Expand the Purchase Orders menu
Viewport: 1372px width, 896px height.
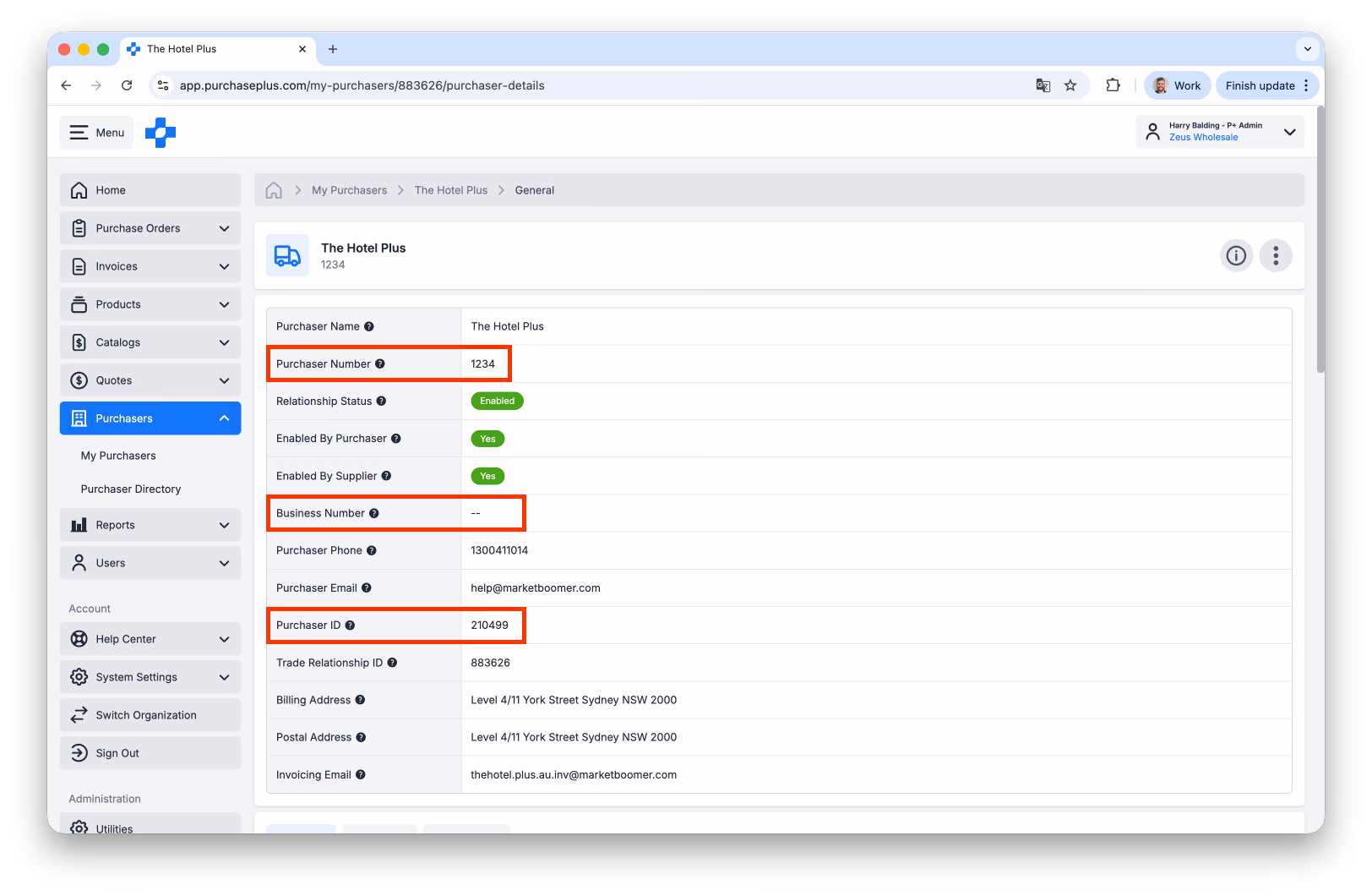tap(150, 228)
